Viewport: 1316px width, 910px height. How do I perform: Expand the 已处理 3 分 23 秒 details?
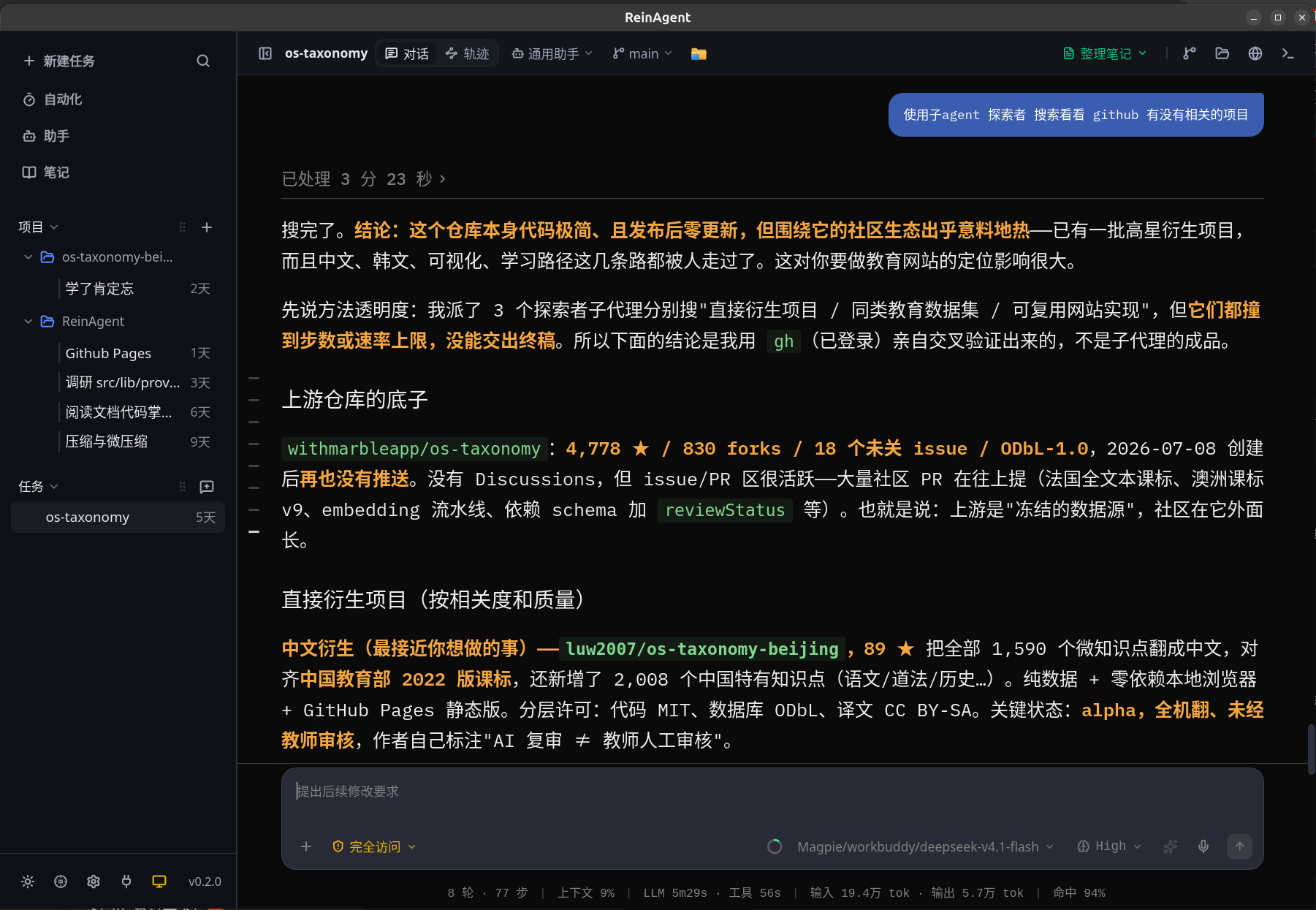pos(364,179)
